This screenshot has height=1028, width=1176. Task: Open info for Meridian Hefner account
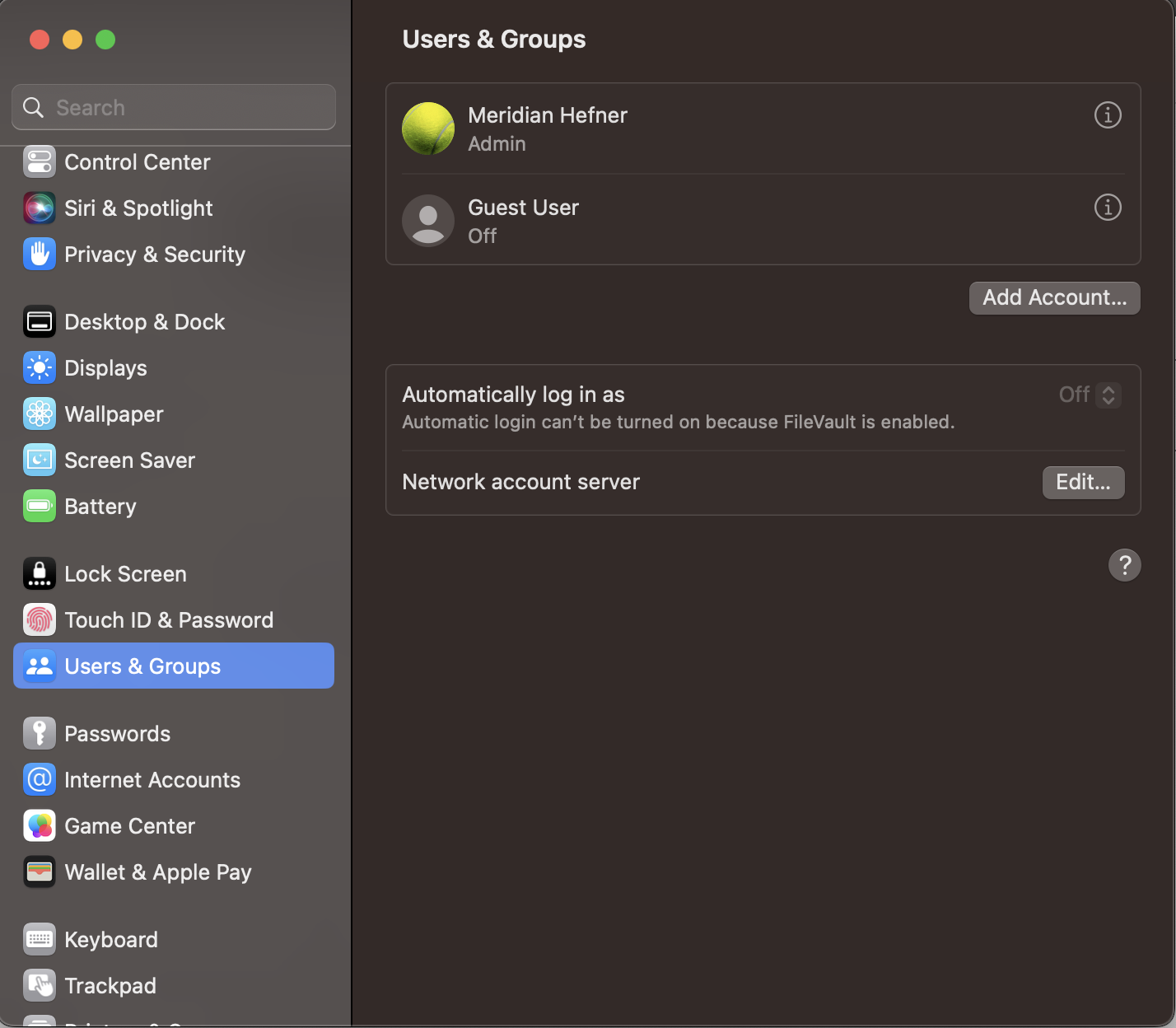1107,115
